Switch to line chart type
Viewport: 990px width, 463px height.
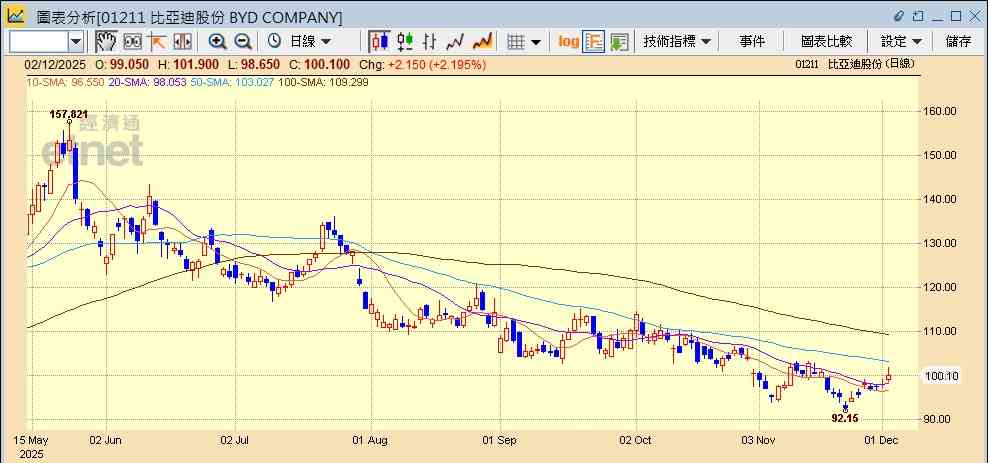tap(456, 41)
